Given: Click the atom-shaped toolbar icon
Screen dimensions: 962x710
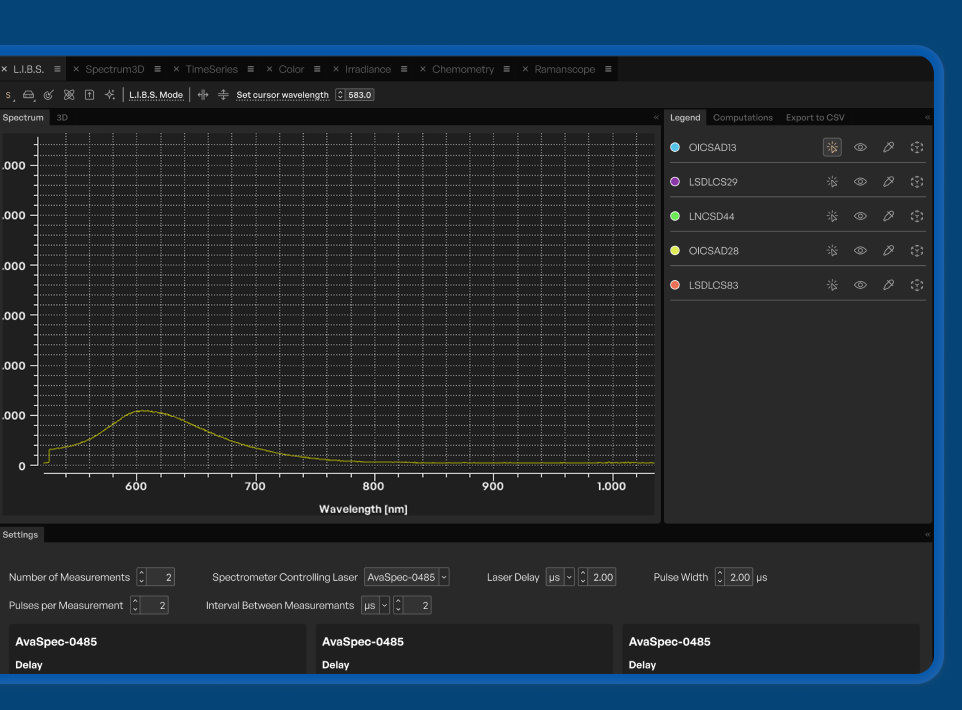Looking at the screenshot, I should (68, 95).
